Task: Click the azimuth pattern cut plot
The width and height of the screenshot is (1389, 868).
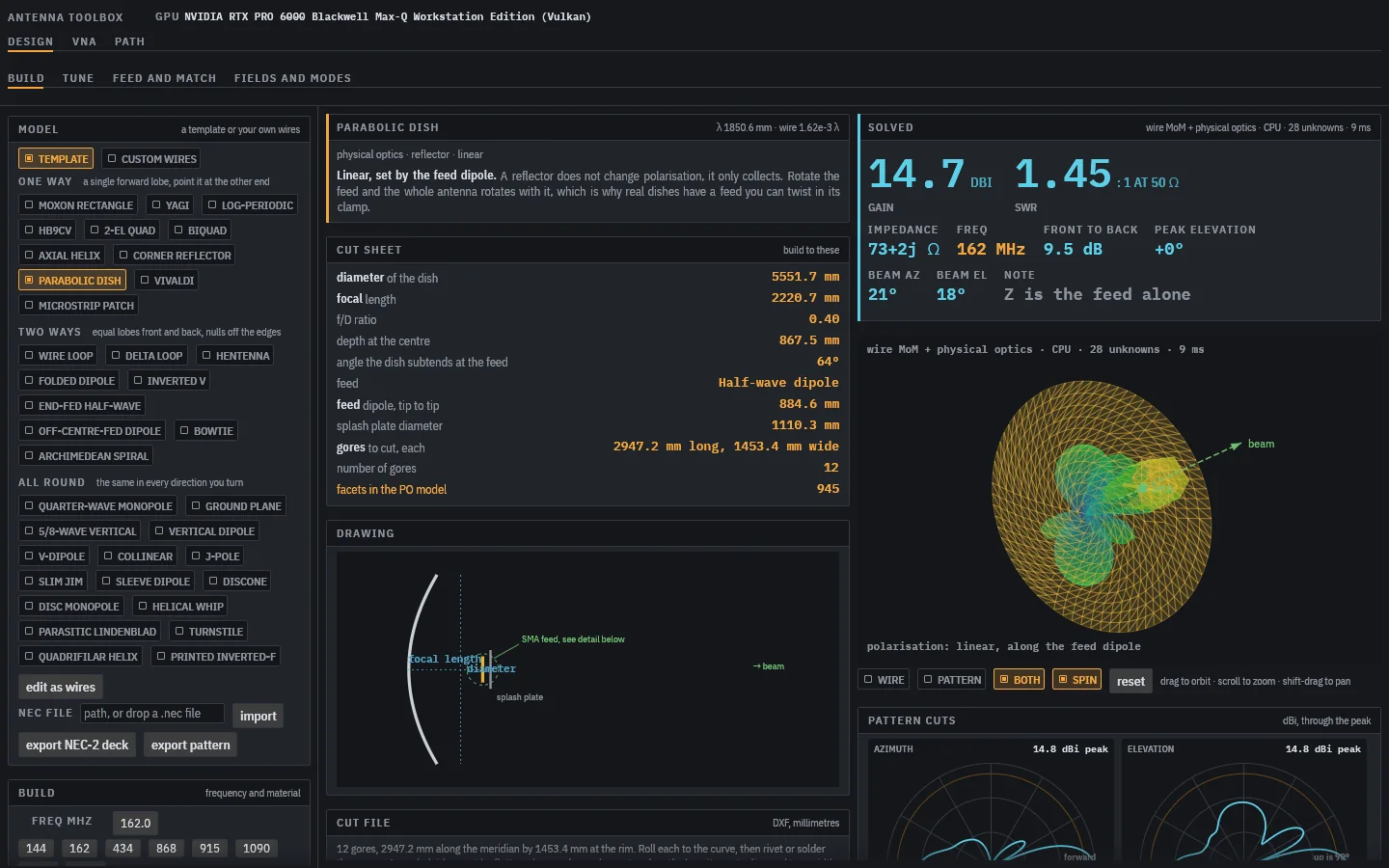Action: pyautogui.click(x=991, y=800)
